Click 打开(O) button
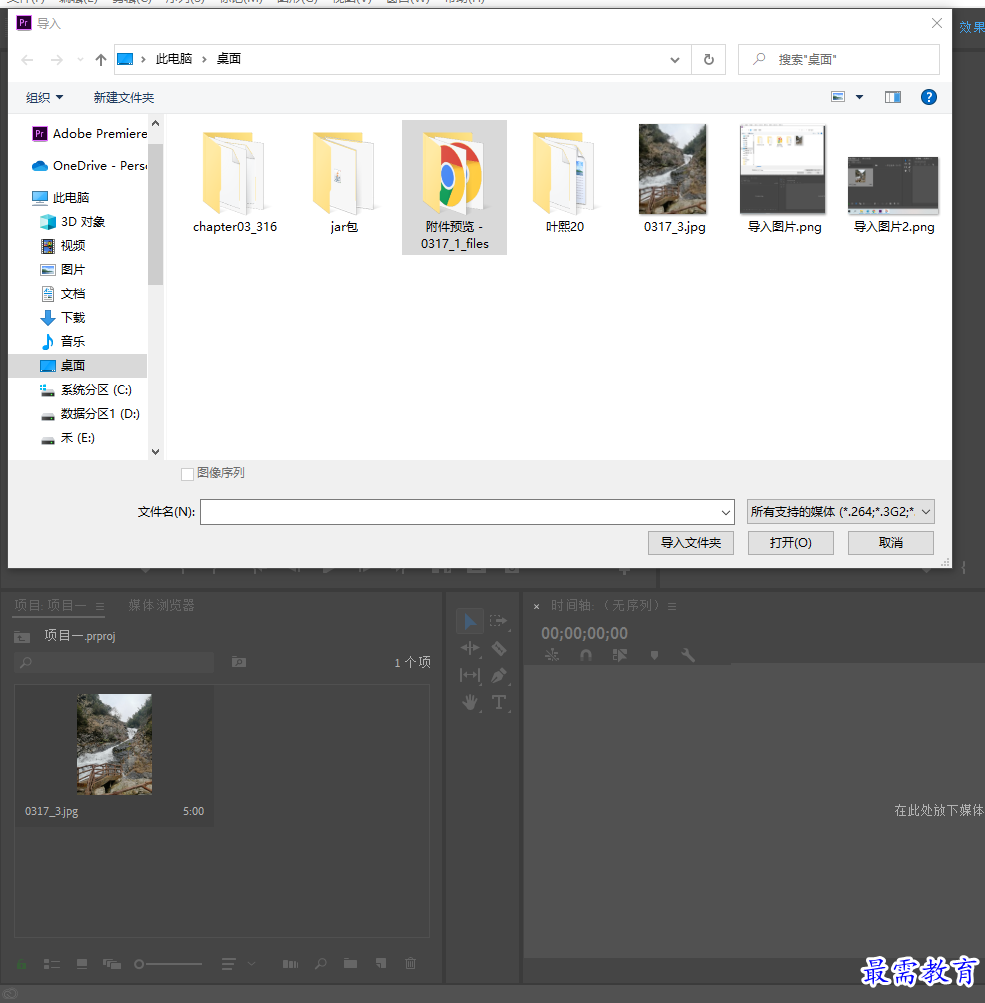 (x=791, y=543)
